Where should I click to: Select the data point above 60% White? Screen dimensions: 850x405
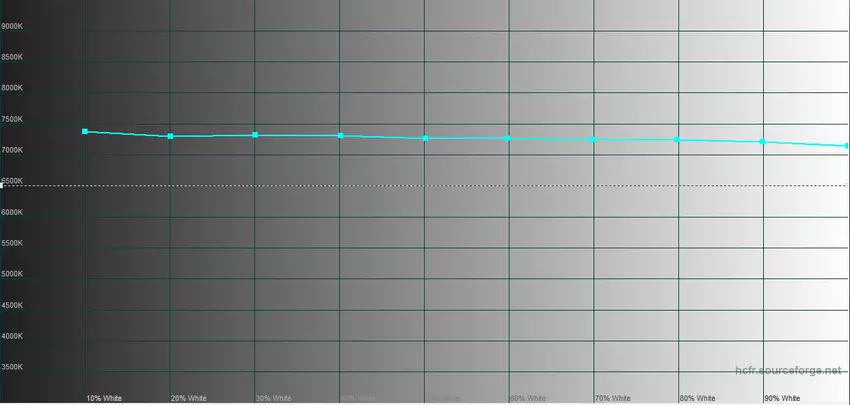(509, 138)
